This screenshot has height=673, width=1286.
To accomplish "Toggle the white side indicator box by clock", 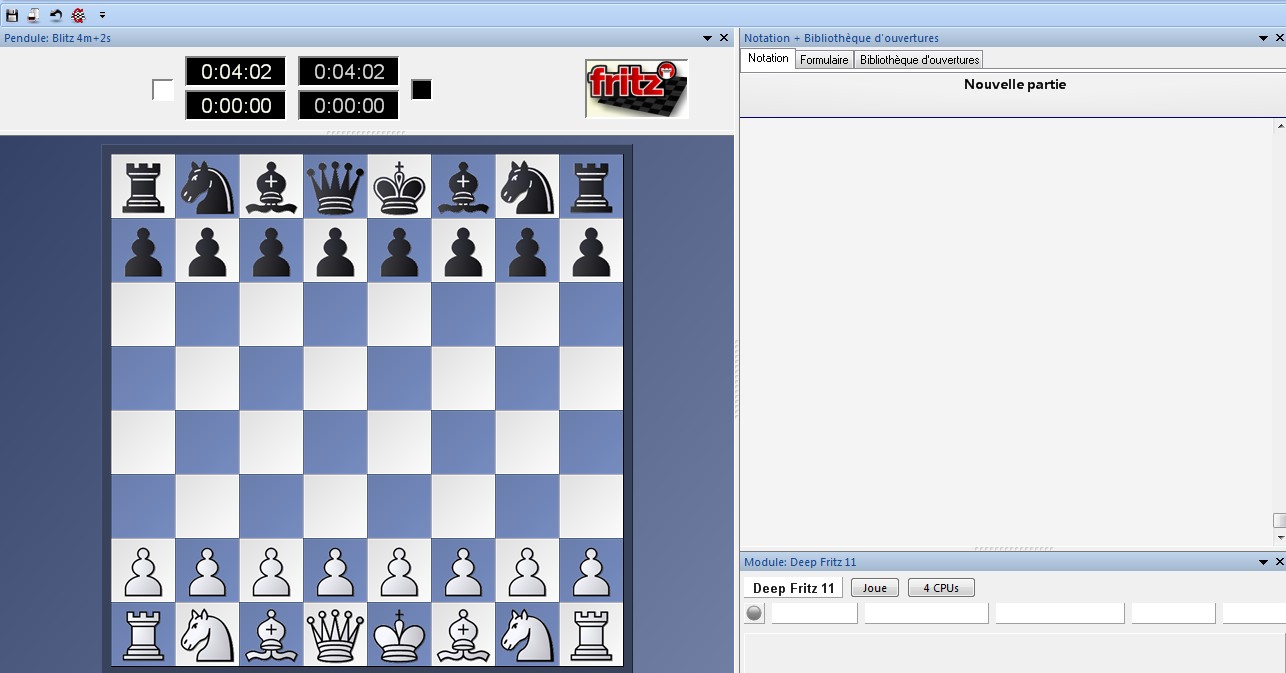I will coord(162,90).
